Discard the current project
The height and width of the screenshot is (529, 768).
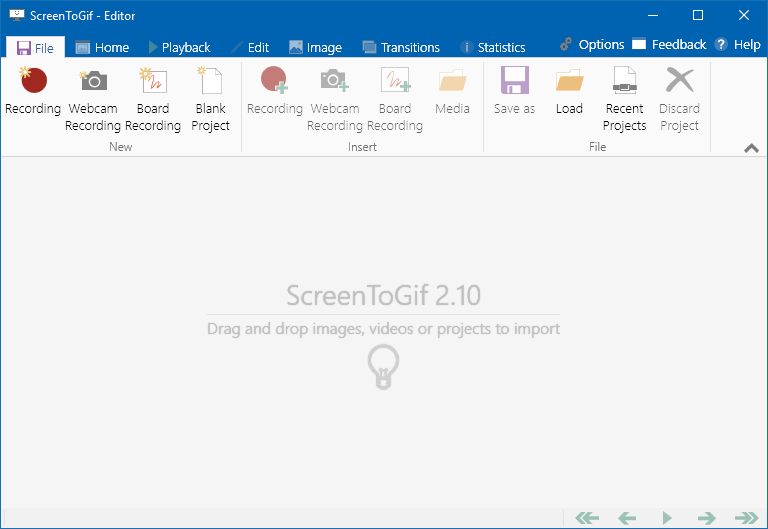click(679, 99)
